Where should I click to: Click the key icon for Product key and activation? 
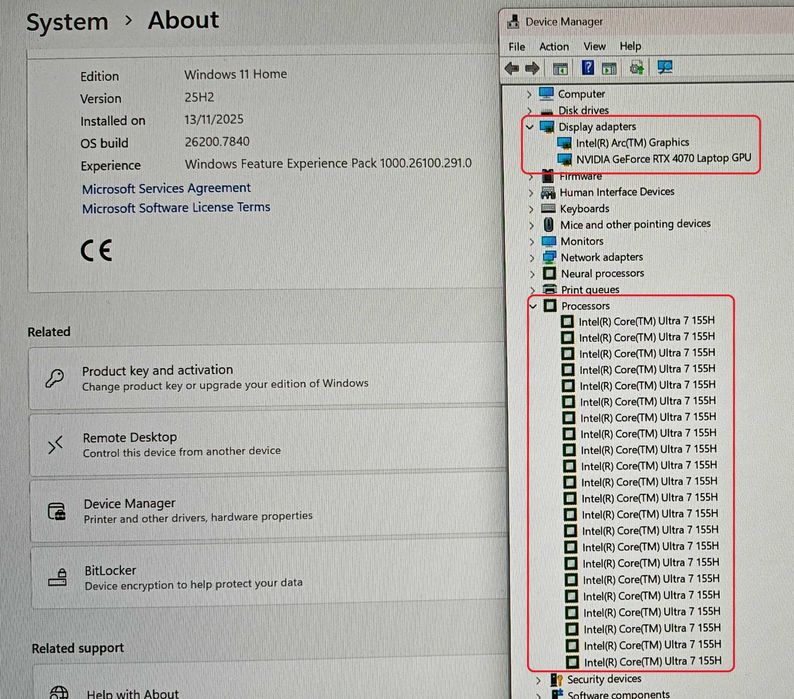(x=55, y=378)
